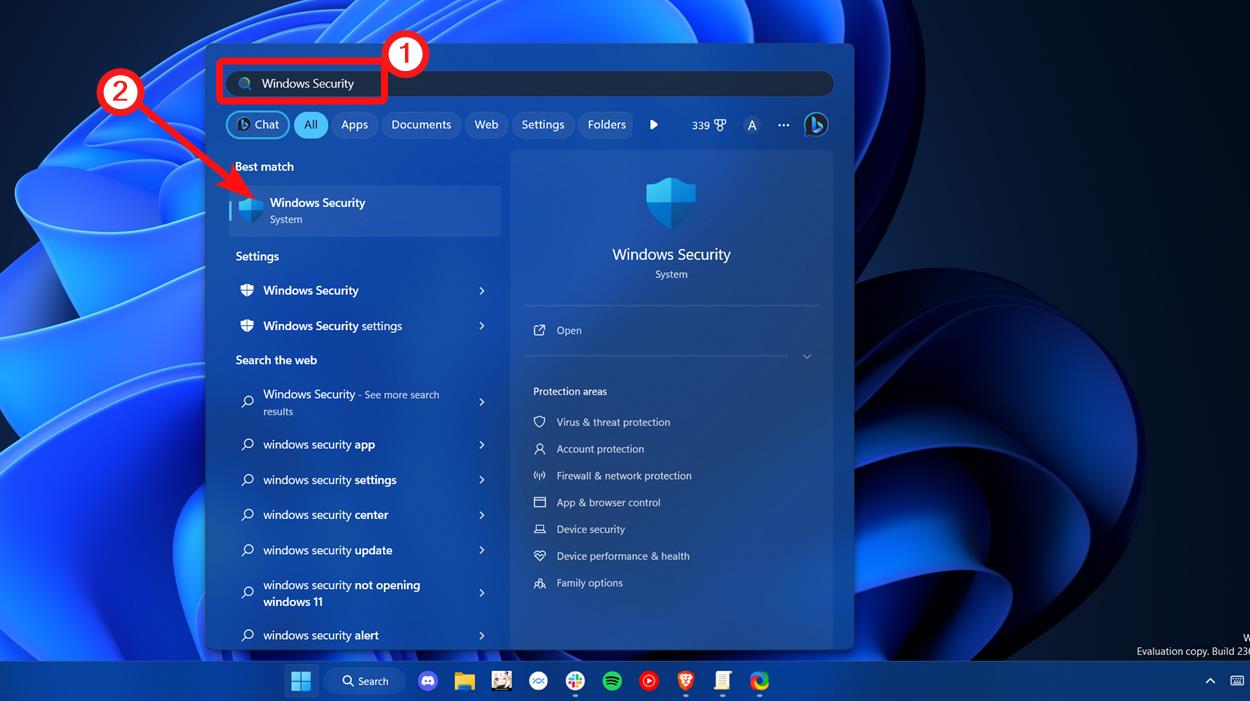Open Device performance & health
This screenshot has width=1250, height=701.
pos(621,555)
